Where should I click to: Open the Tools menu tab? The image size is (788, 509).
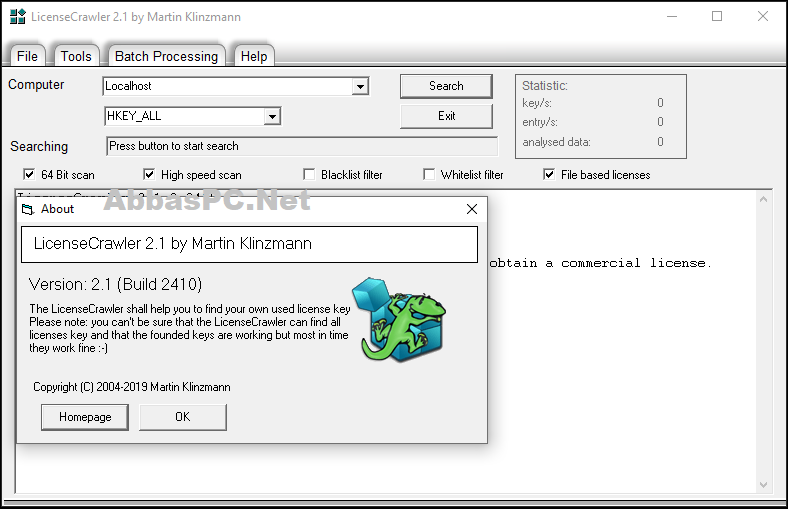tap(76, 56)
